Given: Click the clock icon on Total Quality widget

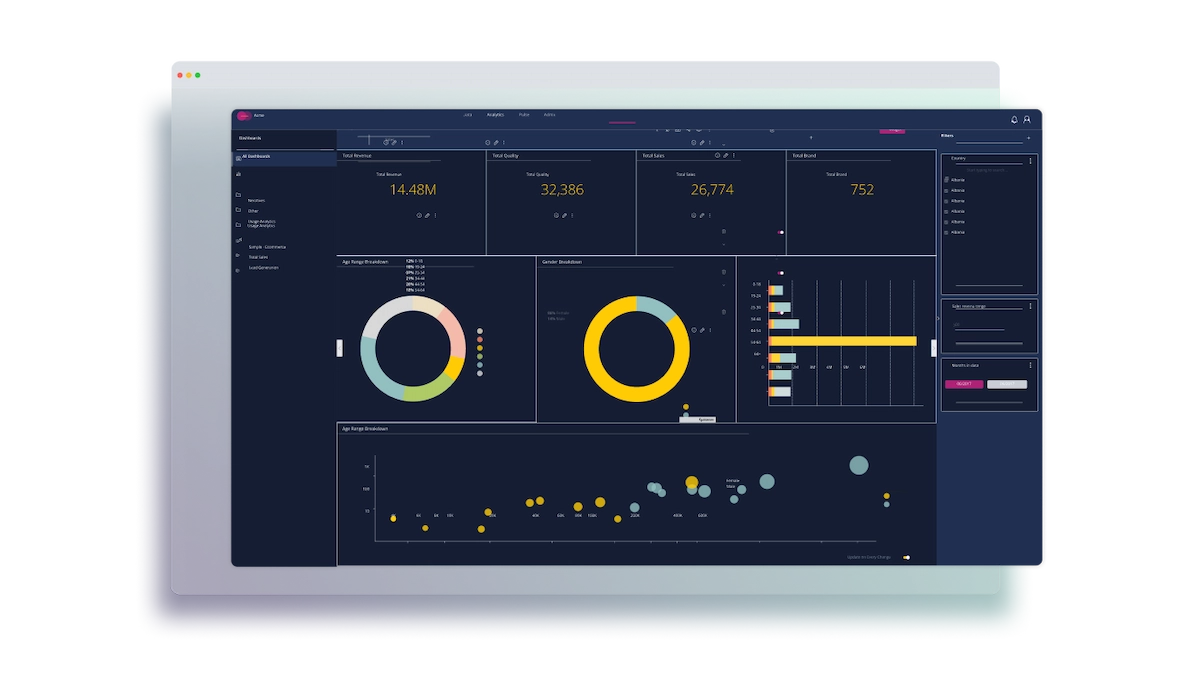Looking at the screenshot, I should coord(556,216).
